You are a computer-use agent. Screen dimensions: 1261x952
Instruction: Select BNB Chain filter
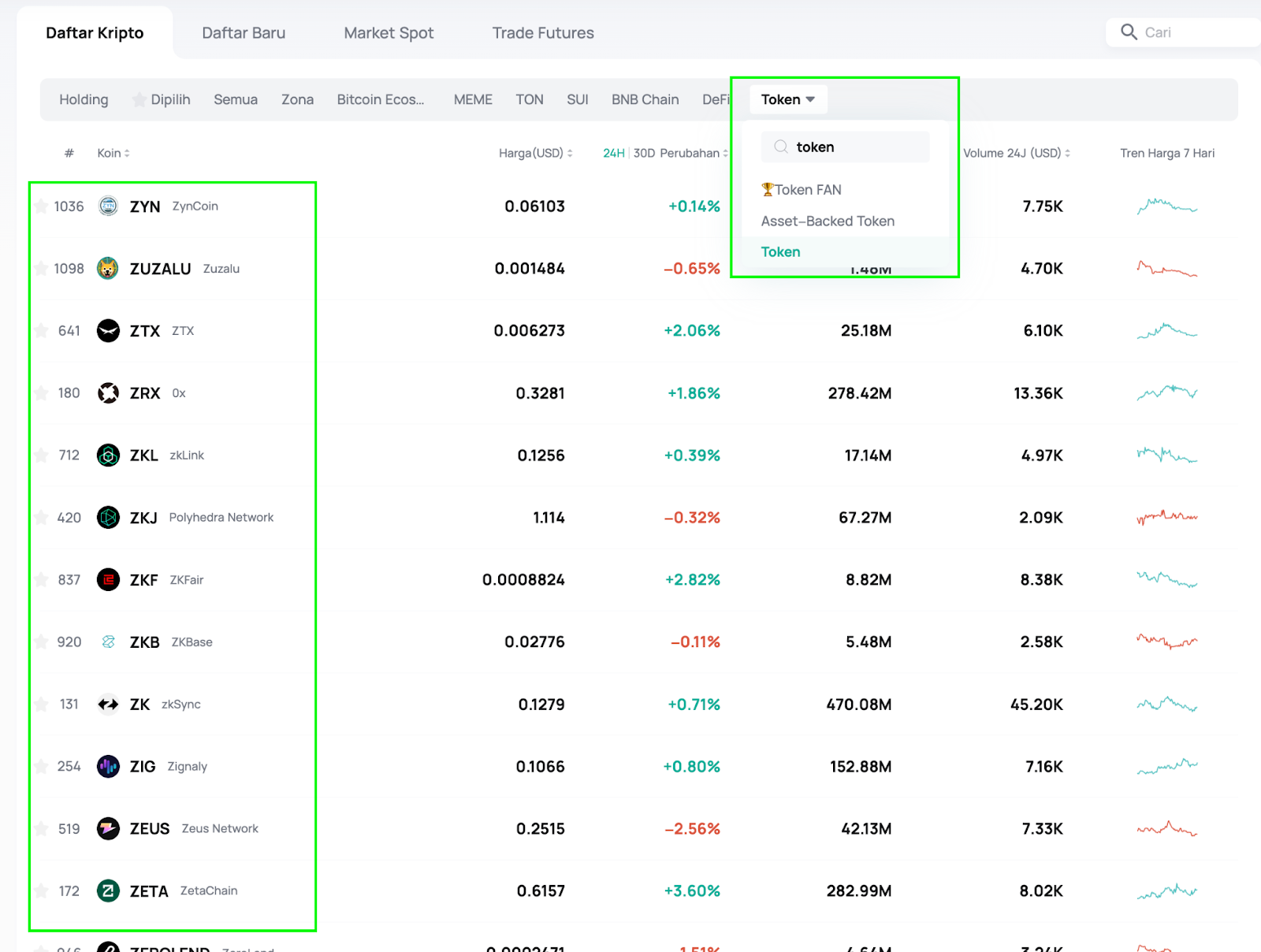pos(645,99)
